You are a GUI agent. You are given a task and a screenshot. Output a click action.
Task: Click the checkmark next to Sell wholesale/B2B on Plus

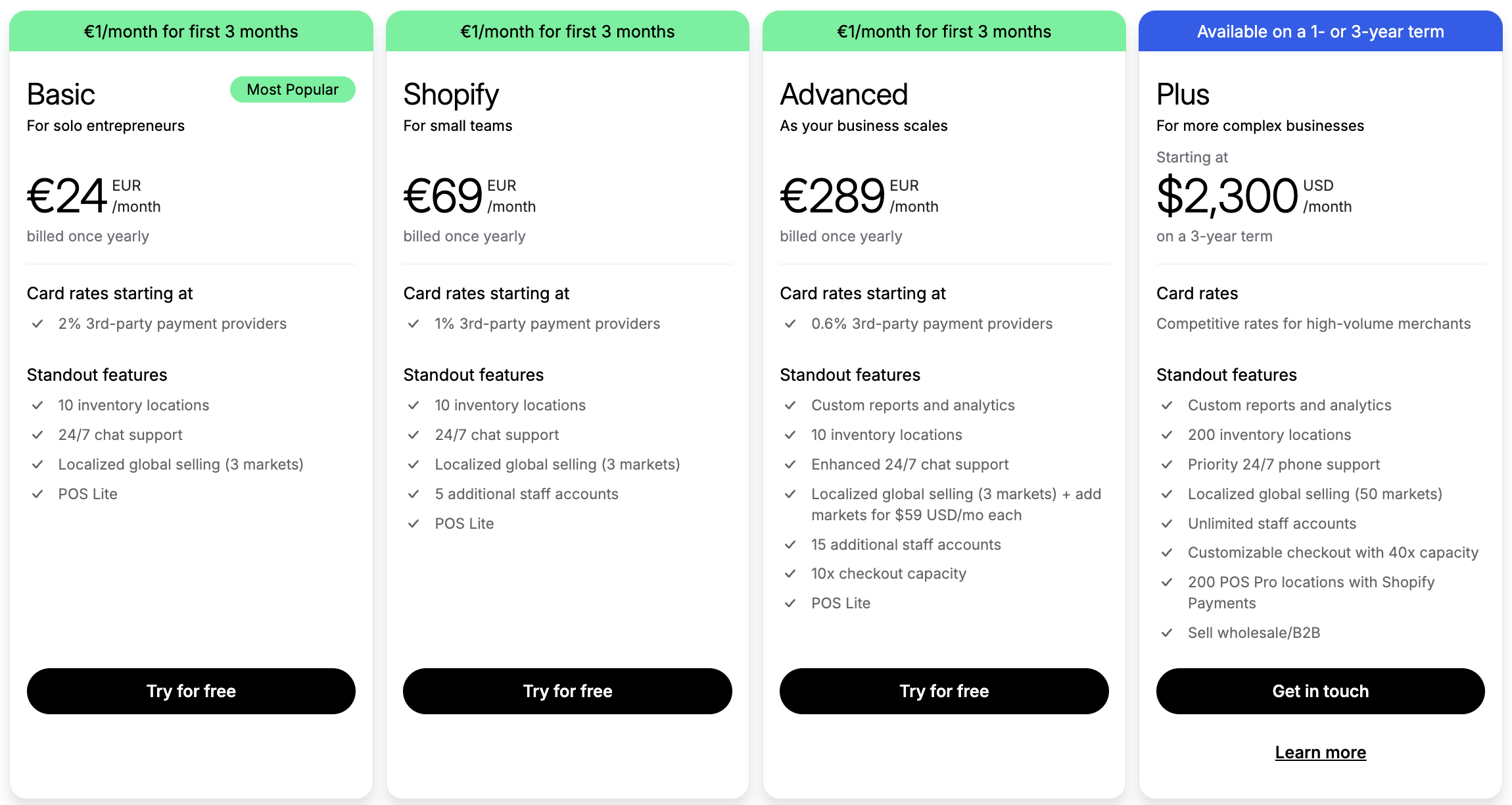coord(1167,633)
